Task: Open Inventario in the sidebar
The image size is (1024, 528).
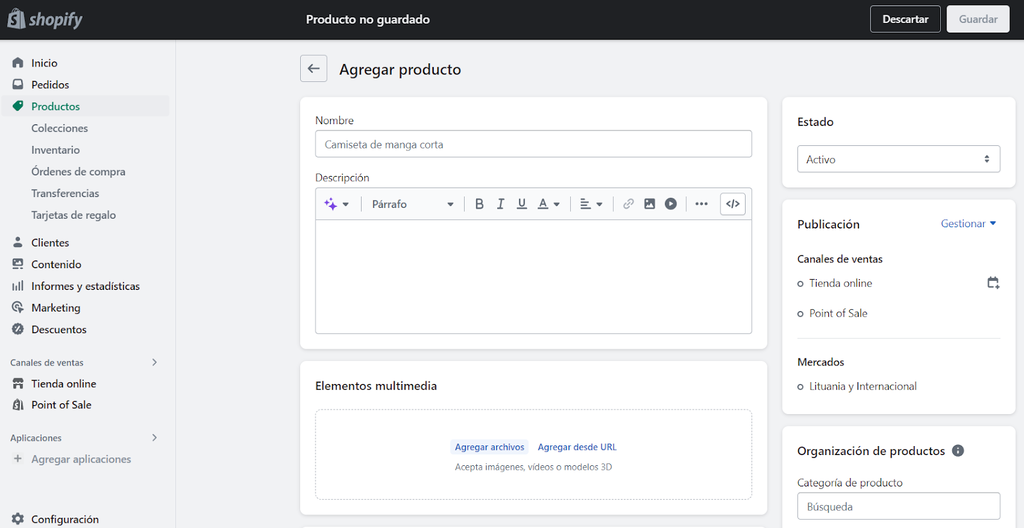Action: pos(55,150)
